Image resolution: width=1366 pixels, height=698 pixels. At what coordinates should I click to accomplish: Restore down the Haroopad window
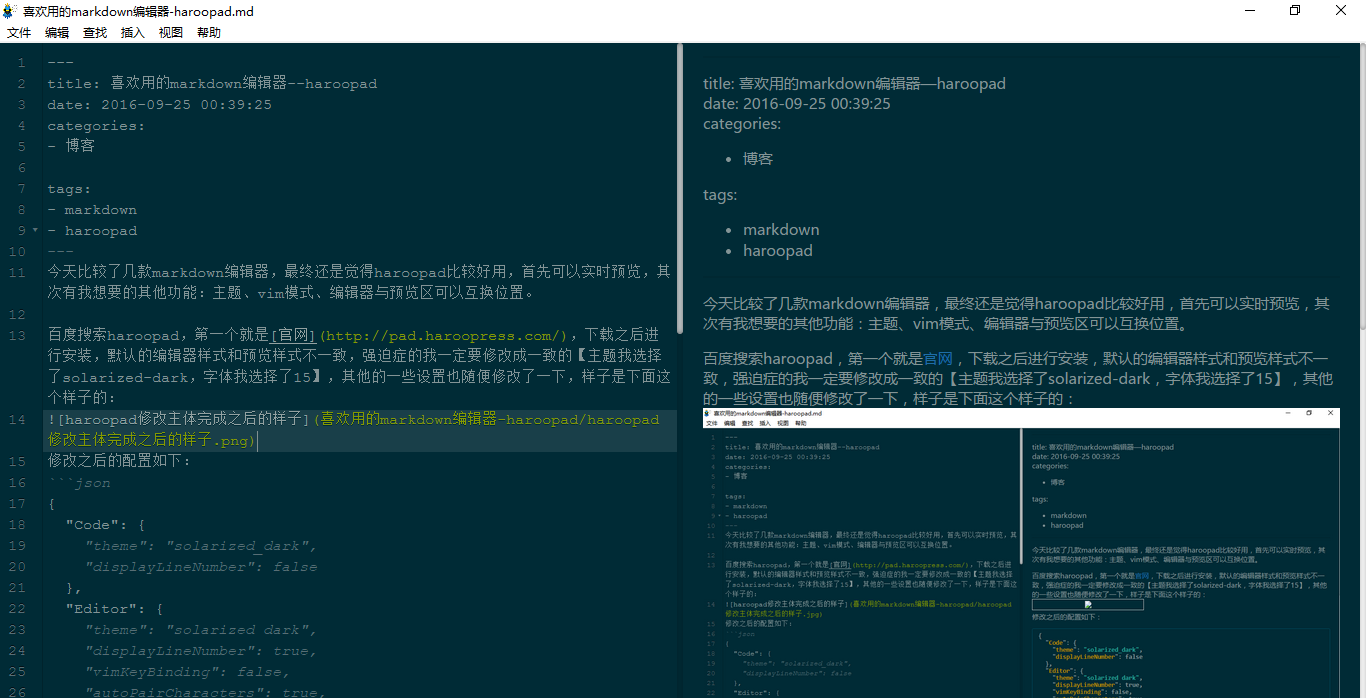1296,11
